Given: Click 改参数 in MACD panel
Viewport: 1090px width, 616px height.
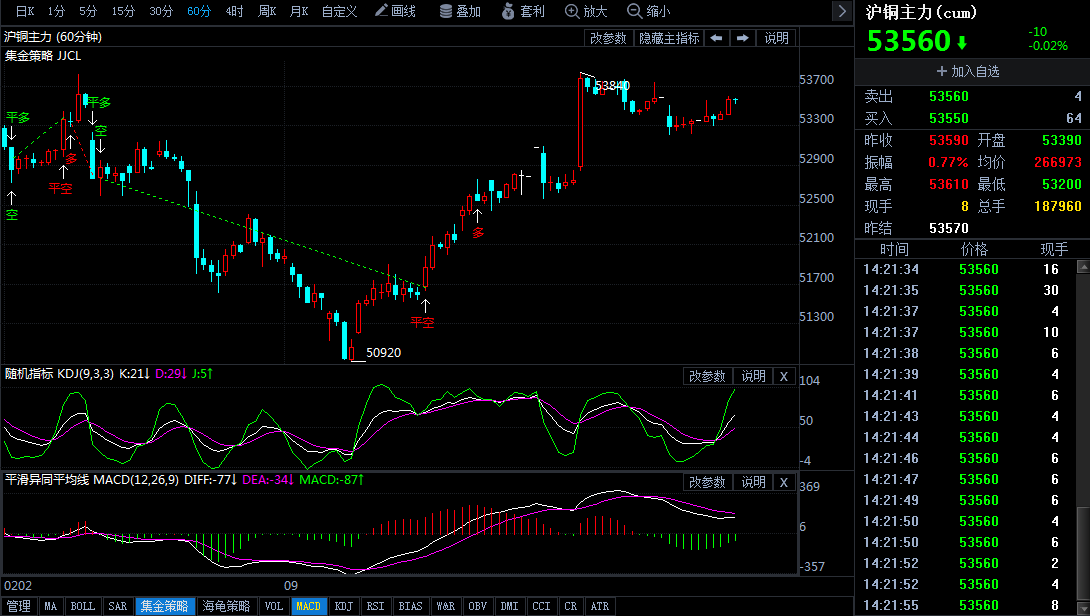Looking at the screenshot, I should tap(707, 483).
